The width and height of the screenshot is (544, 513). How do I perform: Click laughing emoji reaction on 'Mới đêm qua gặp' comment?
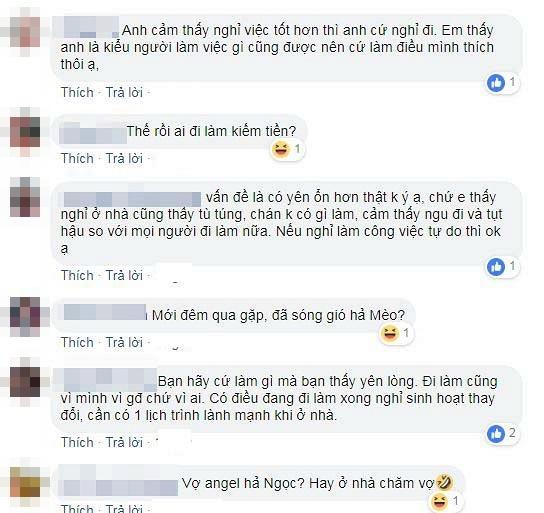(x=389, y=334)
